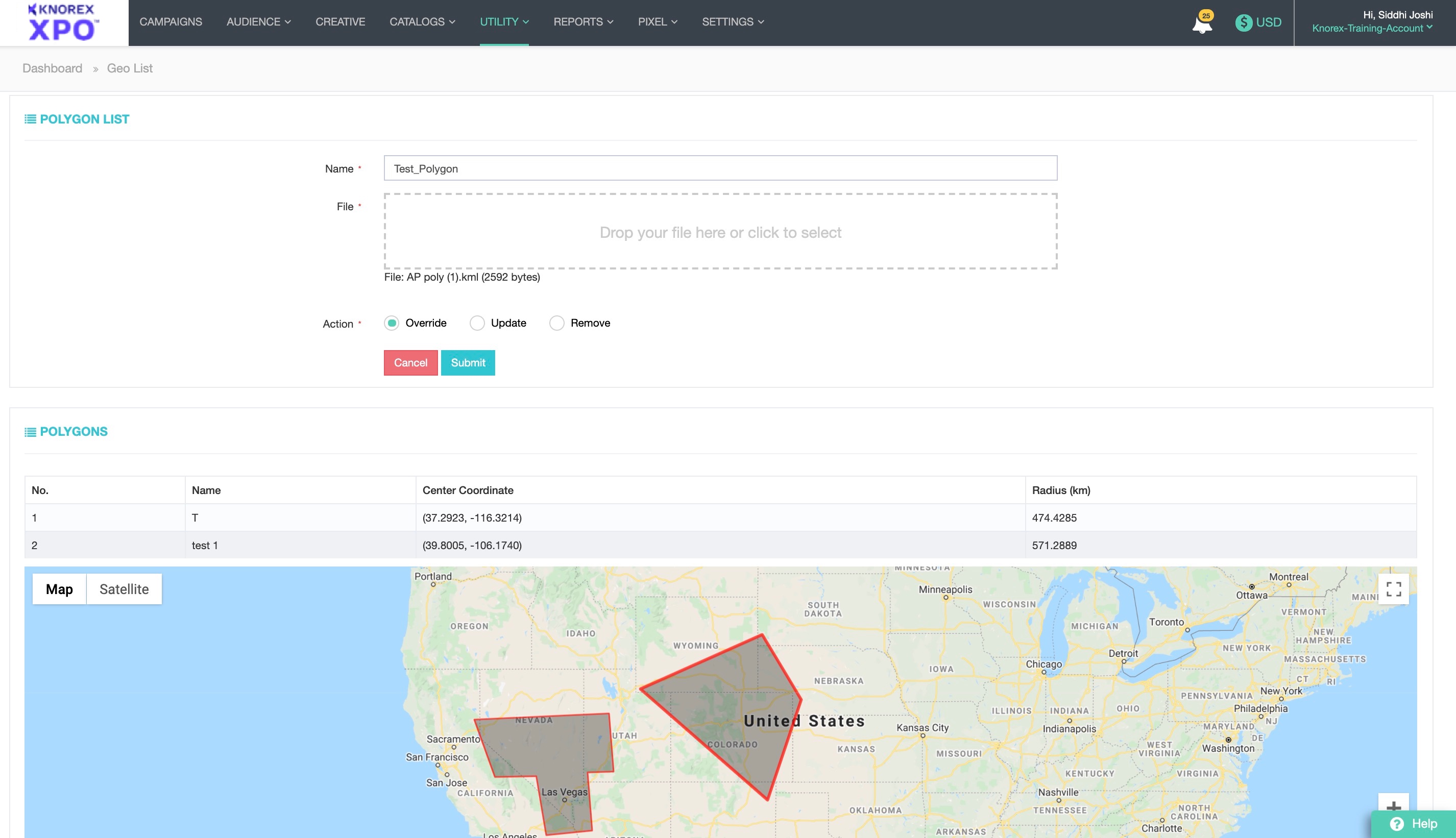Click the Polygons section list icon
The width and height of the screenshot is (1456, 838).
30,432
